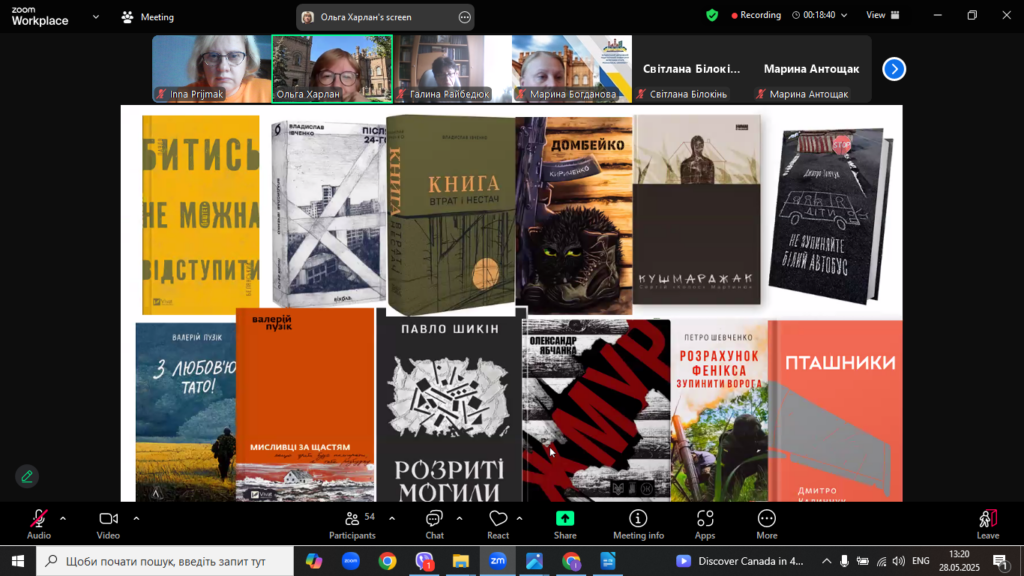Show hidden system tray icons
This screenshot has width=1024, height=576.
pyautogui.click(x=826, y=561)
